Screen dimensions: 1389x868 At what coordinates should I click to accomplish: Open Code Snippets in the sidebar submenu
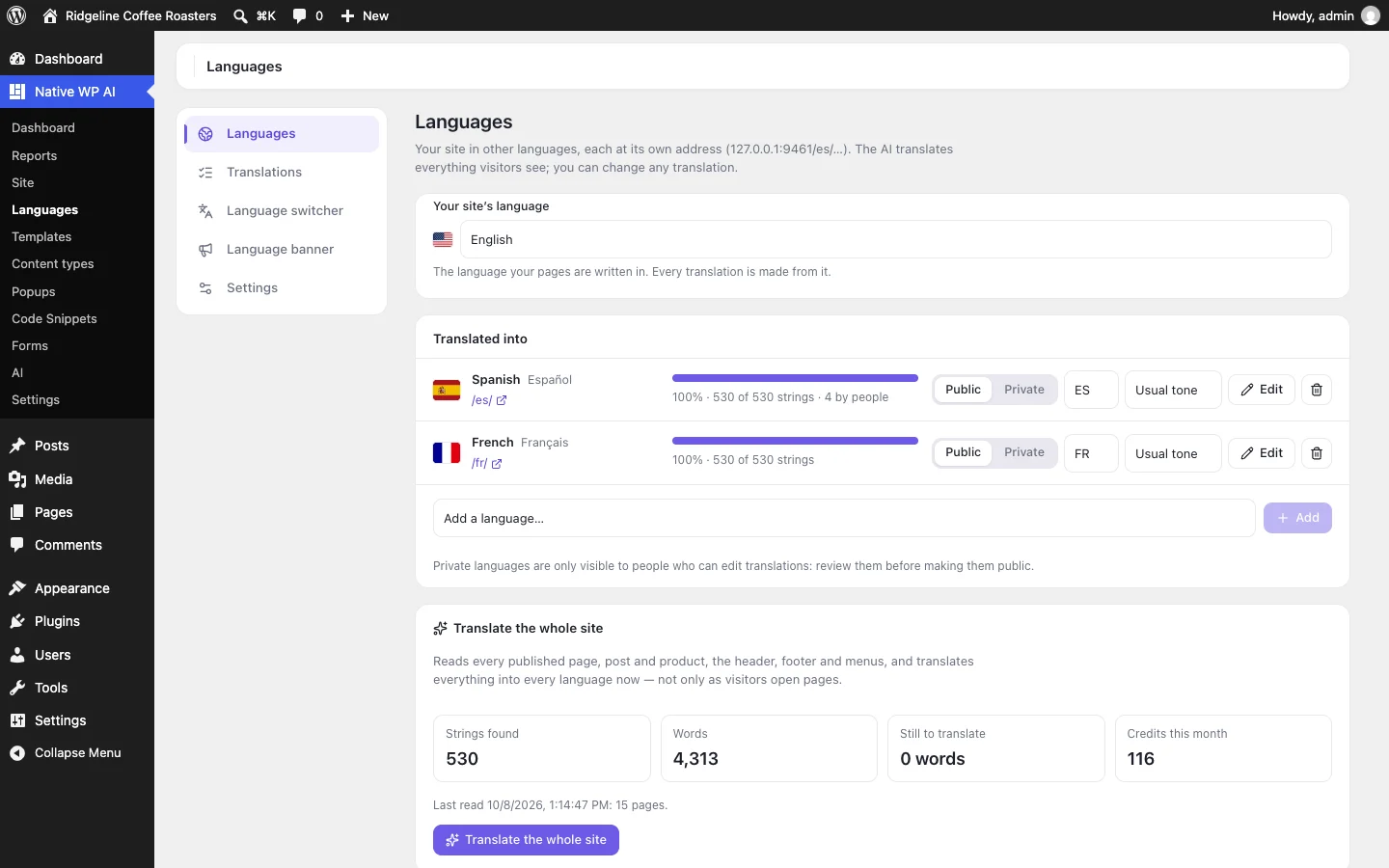(x=54, y=319)
